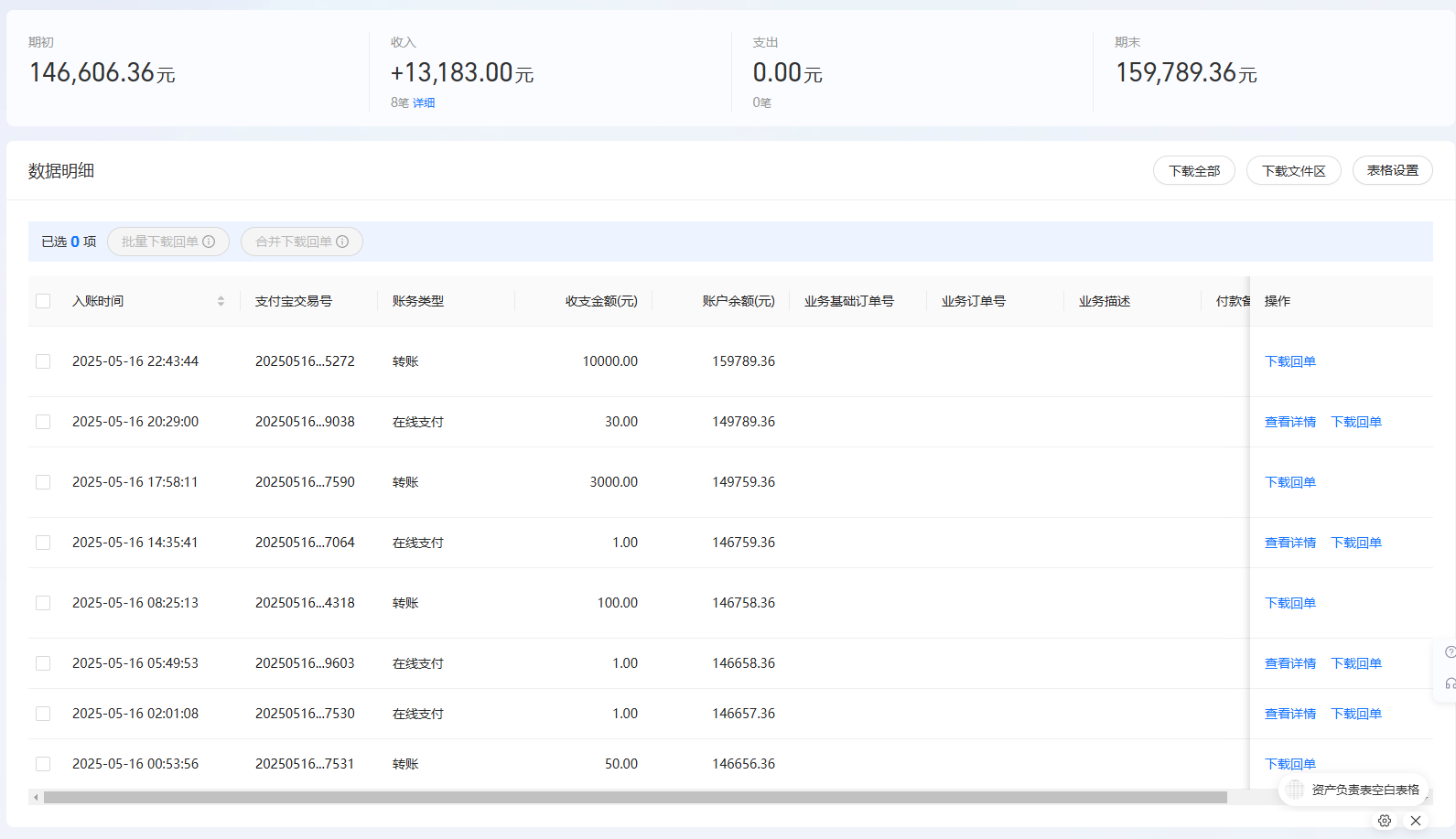Click the 数据明细 section title
The width and height of the screenshot is (1456, 839).
click(x=61, y=171)
